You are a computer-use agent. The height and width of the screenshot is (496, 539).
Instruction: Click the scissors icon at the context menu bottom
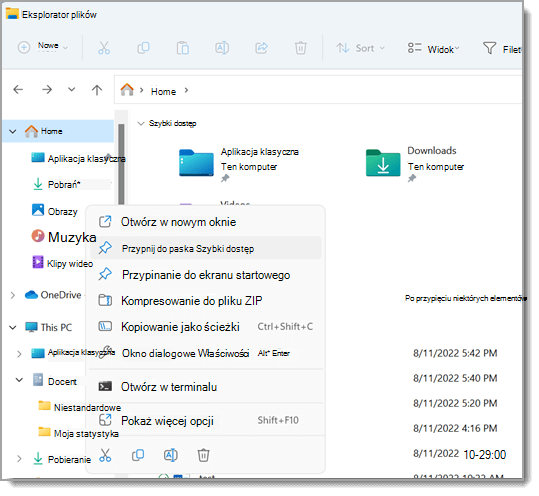pyautogui.click(x=105, y=455)
